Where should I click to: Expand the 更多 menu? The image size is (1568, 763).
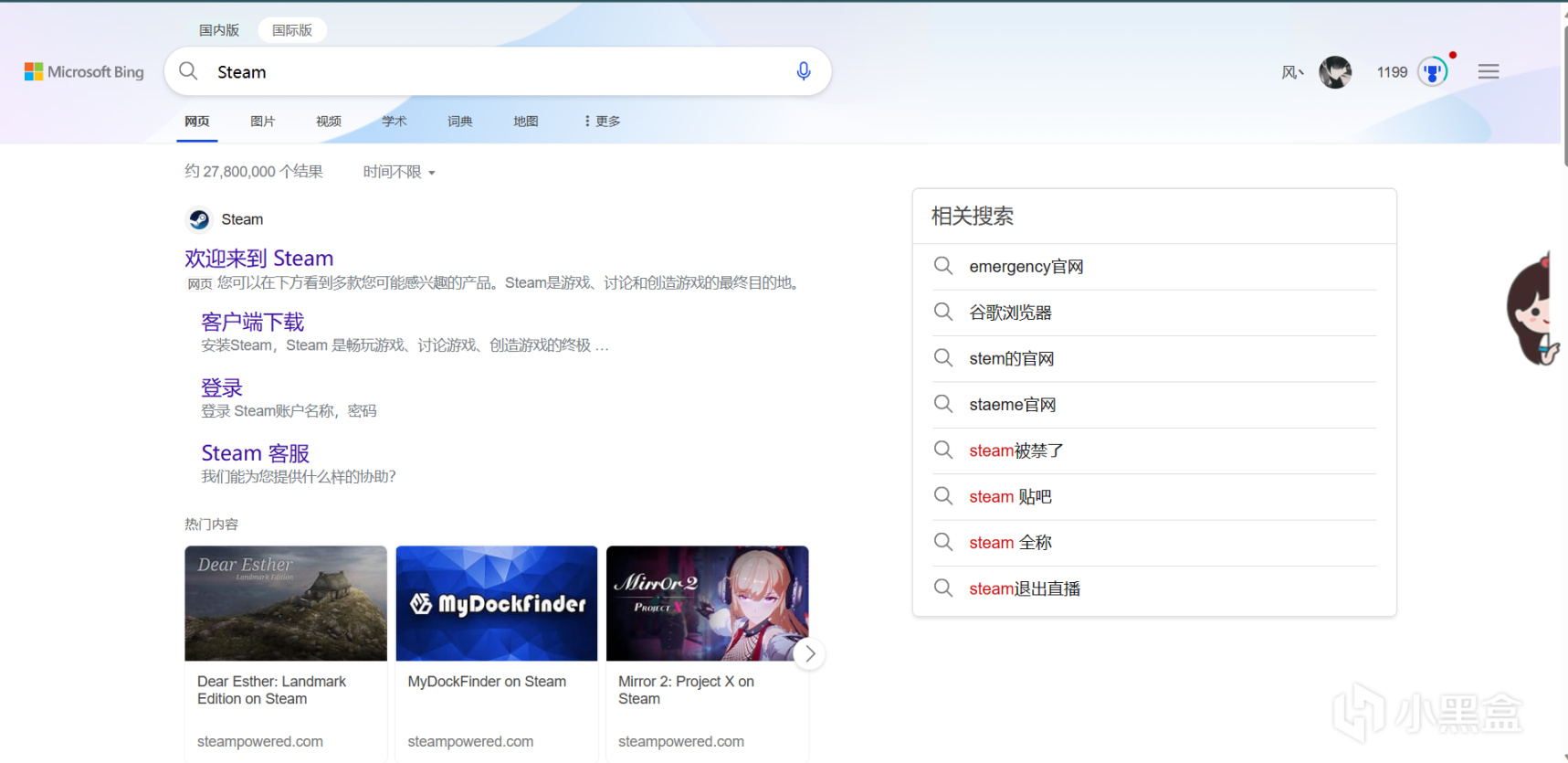602,122
